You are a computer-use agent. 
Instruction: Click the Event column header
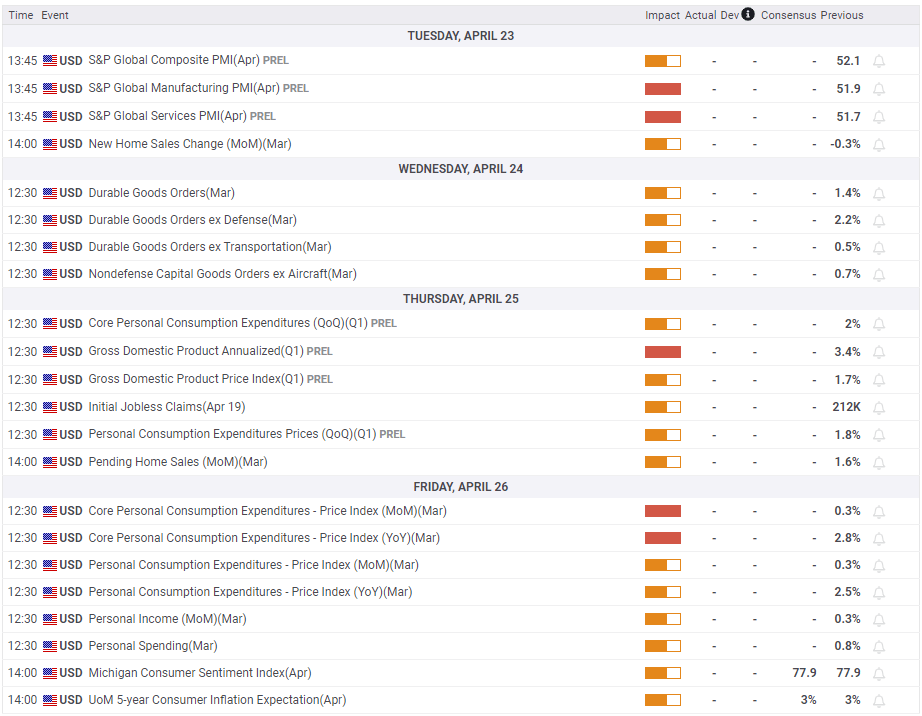coord(55,15)
